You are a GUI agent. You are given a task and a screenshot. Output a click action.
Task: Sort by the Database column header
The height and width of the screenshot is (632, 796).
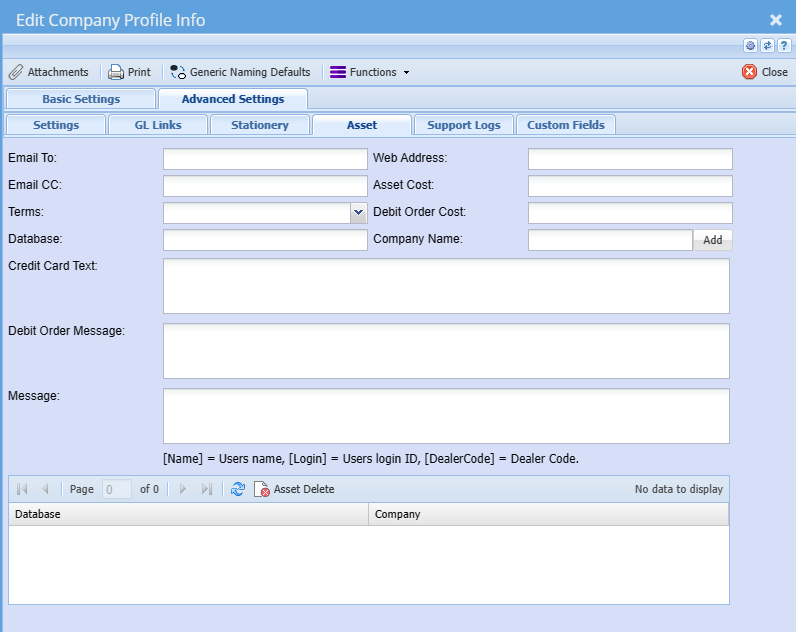pyautogui.click(x=188, y=514)
